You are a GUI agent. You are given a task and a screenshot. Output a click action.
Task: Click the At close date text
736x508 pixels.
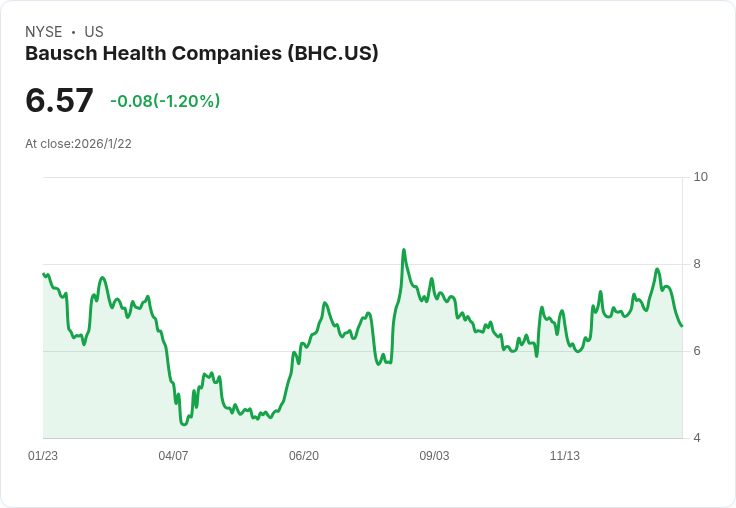click(x=78, y=143)
